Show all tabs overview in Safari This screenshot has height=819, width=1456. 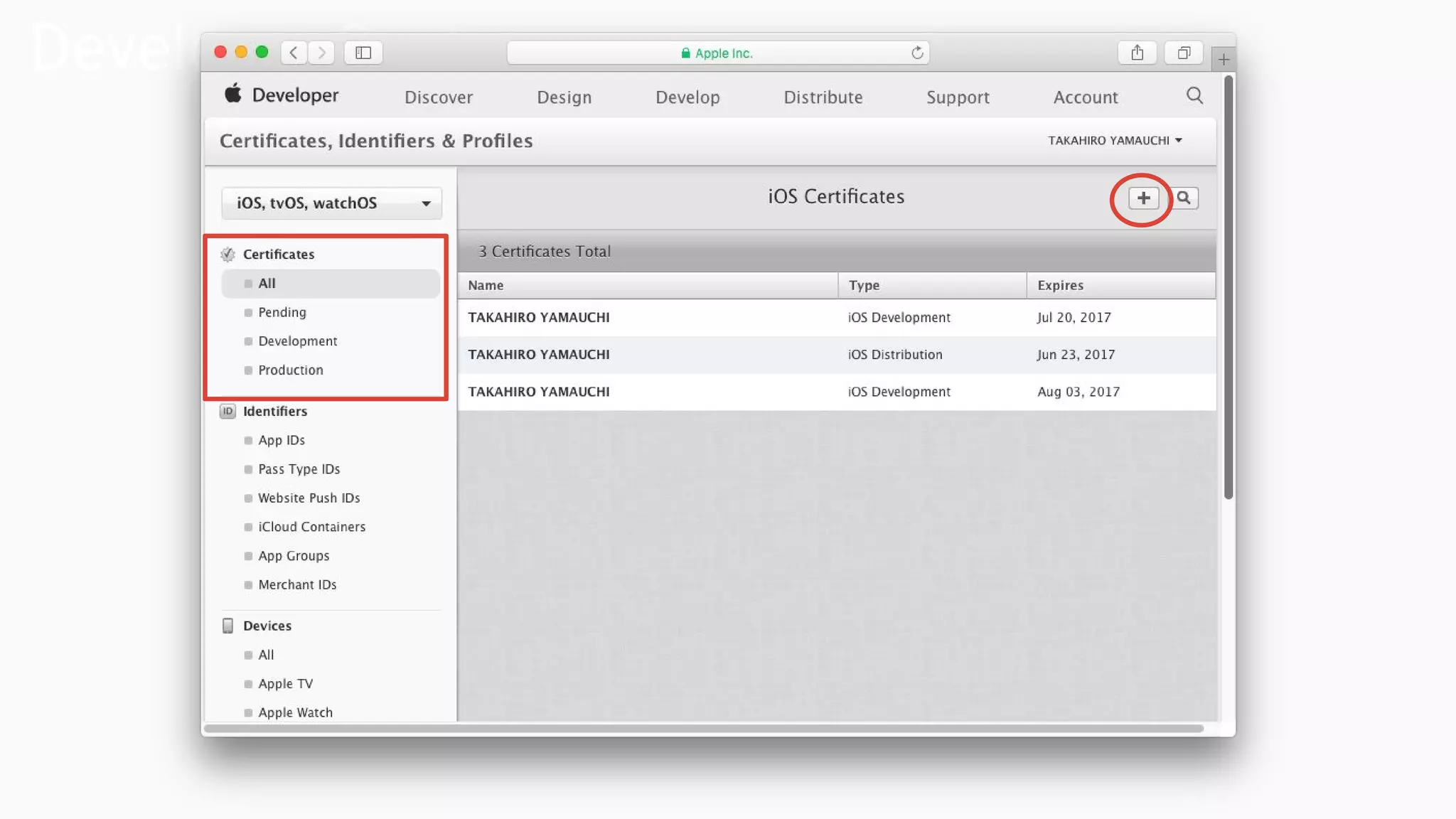click(1184, 53)
